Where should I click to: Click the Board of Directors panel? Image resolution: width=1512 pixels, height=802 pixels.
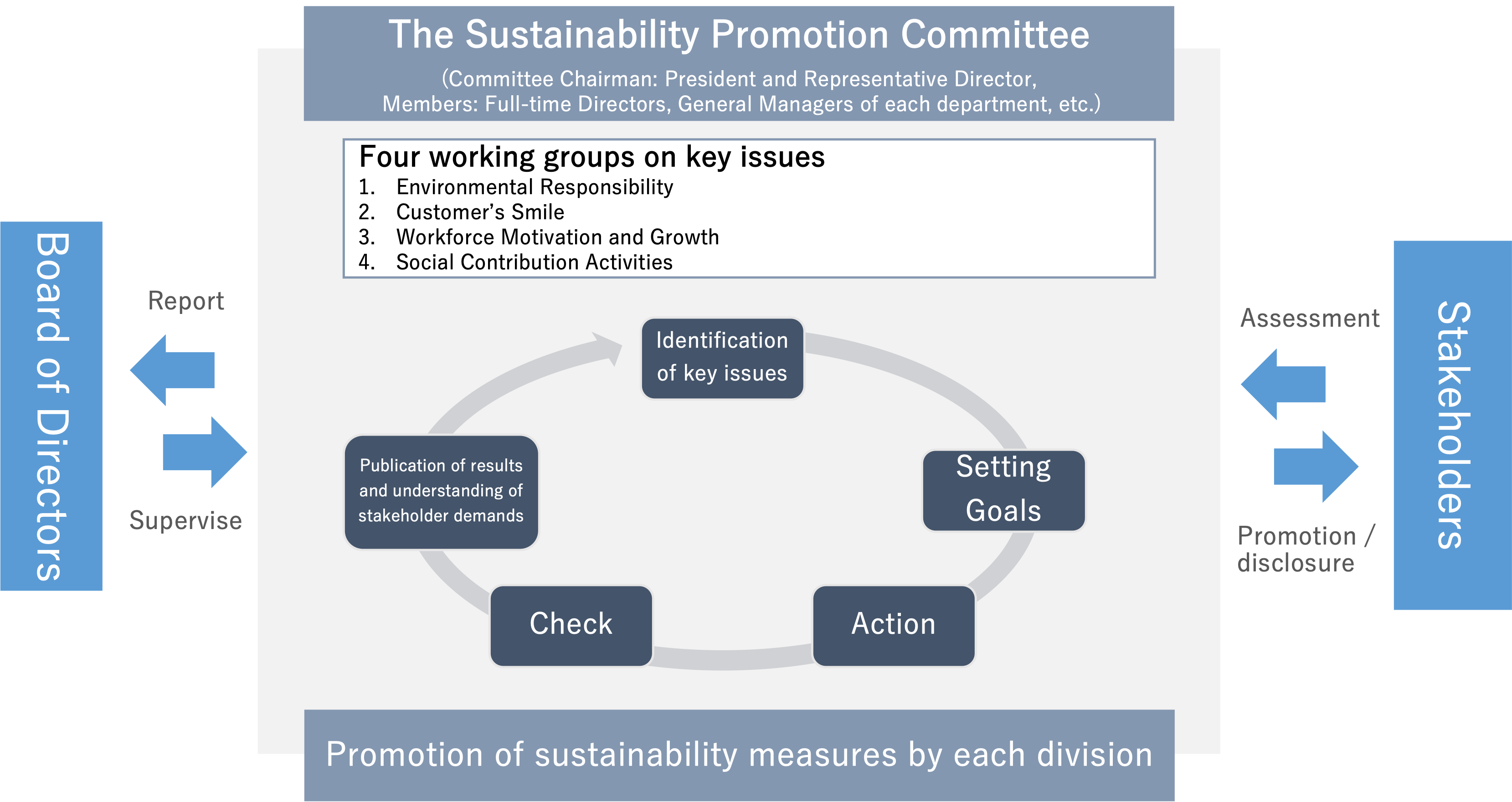tap(51, 406)
